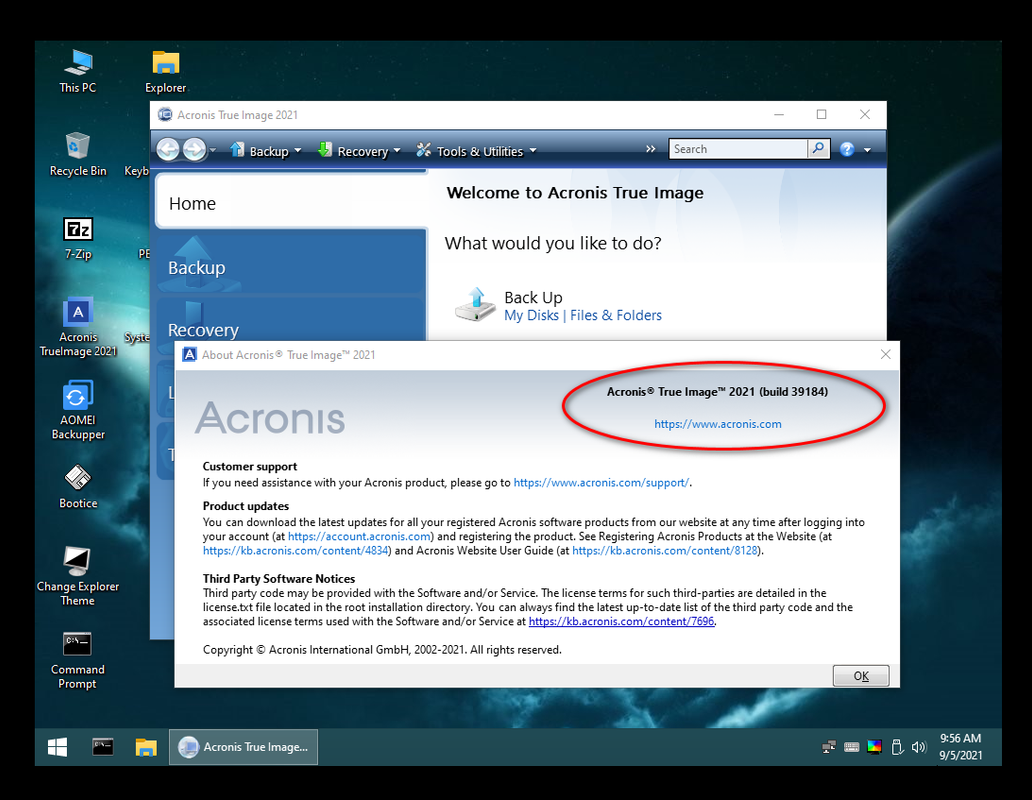Click into the Search input field
Image resolution: width=1032 pixels, height=800 pixels.
738,149
